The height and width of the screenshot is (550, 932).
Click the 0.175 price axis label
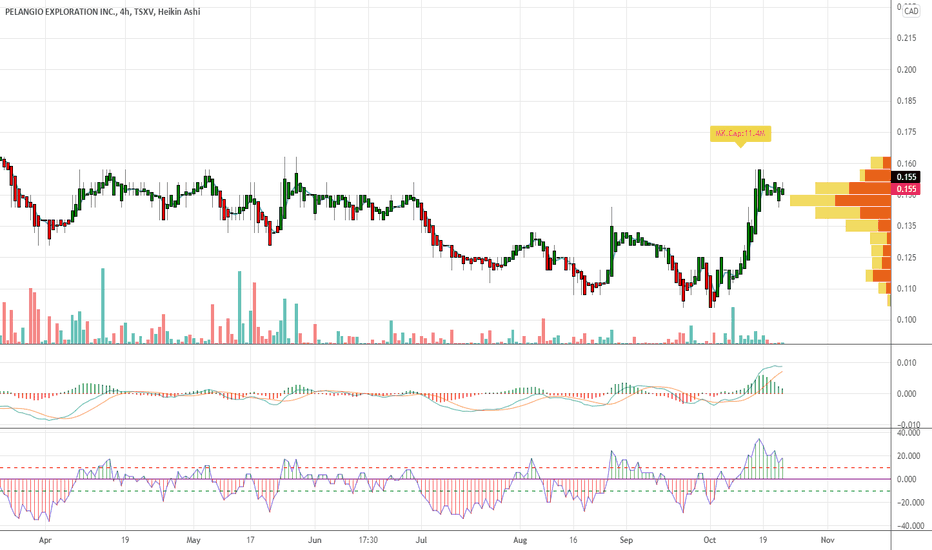906,132
